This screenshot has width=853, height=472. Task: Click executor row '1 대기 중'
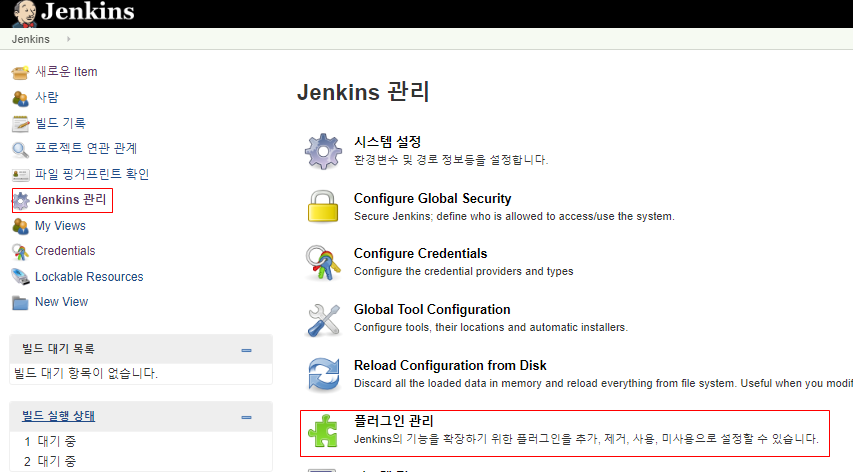50,441
